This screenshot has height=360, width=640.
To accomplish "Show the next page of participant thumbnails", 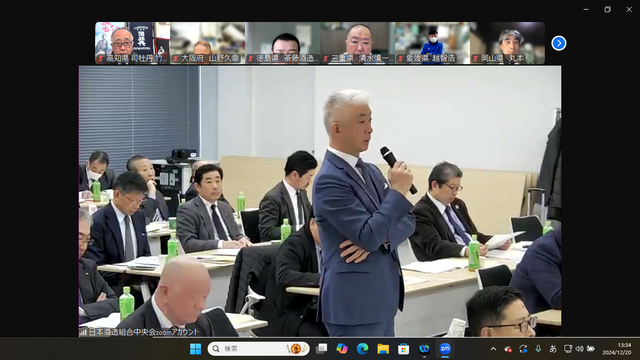I will 558,43.
